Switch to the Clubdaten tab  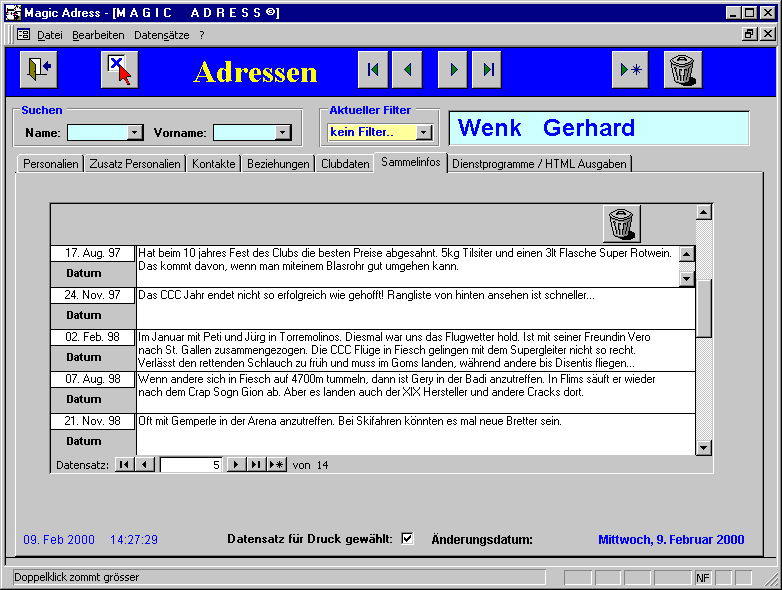(345, 164)
